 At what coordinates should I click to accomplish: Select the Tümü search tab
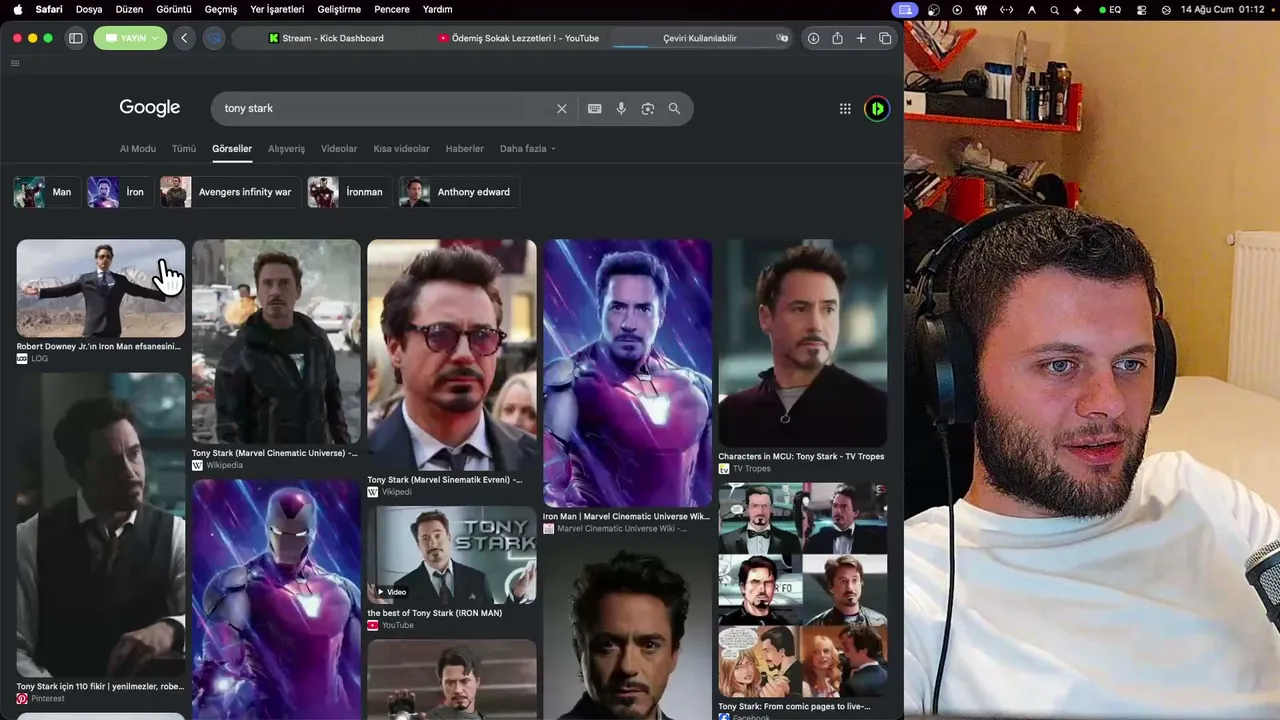click(184, 149)
